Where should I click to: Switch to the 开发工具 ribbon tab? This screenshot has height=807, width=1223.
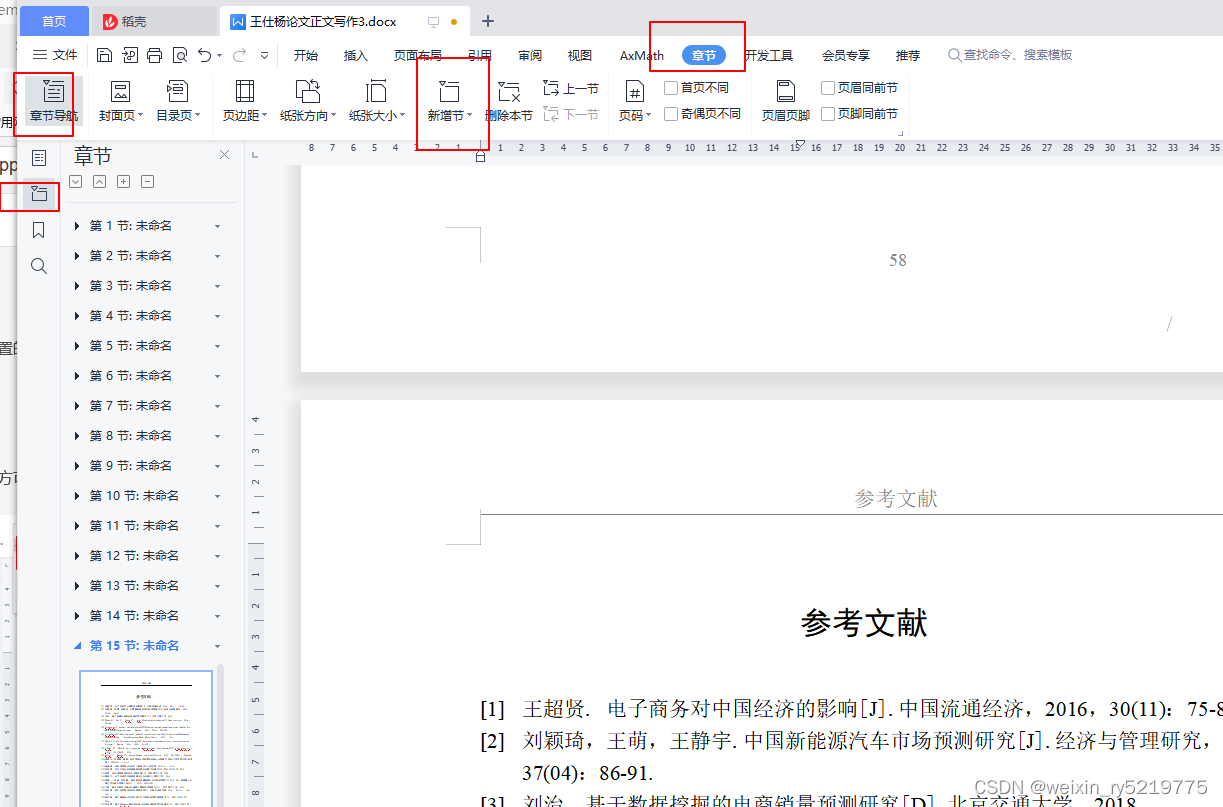(x=769, y=55)
